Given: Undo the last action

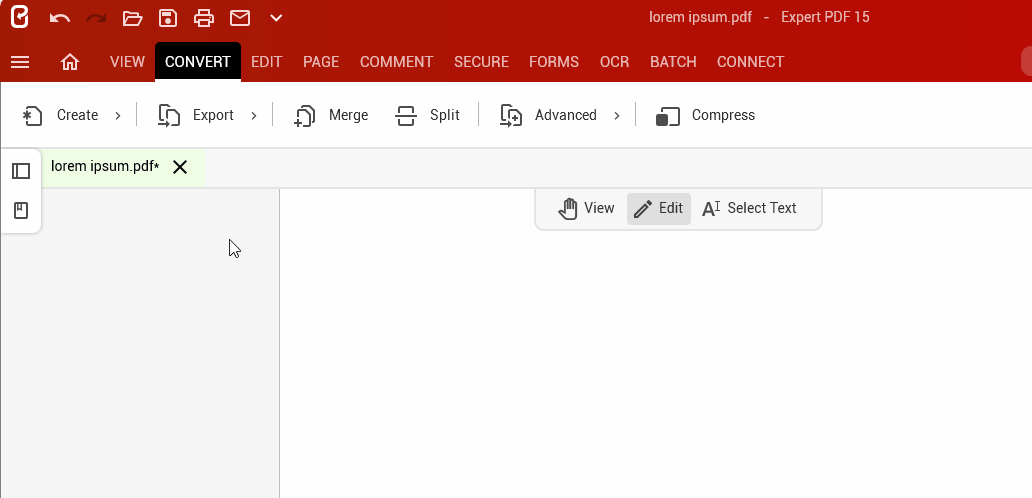Looking at the screenshot, I should (60, 18).
